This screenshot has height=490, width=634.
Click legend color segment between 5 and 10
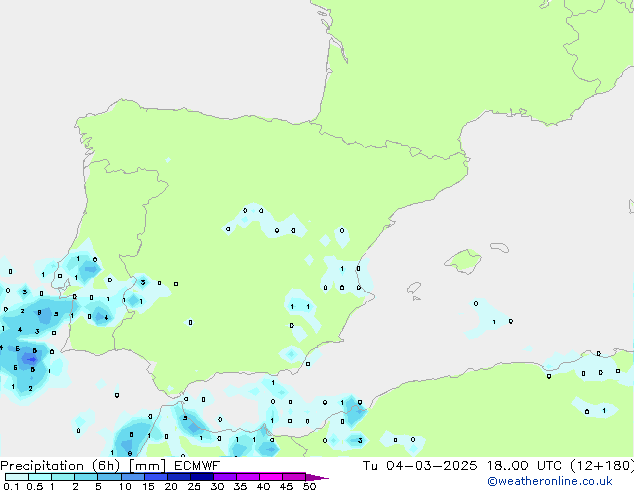(x=110, y=477)
